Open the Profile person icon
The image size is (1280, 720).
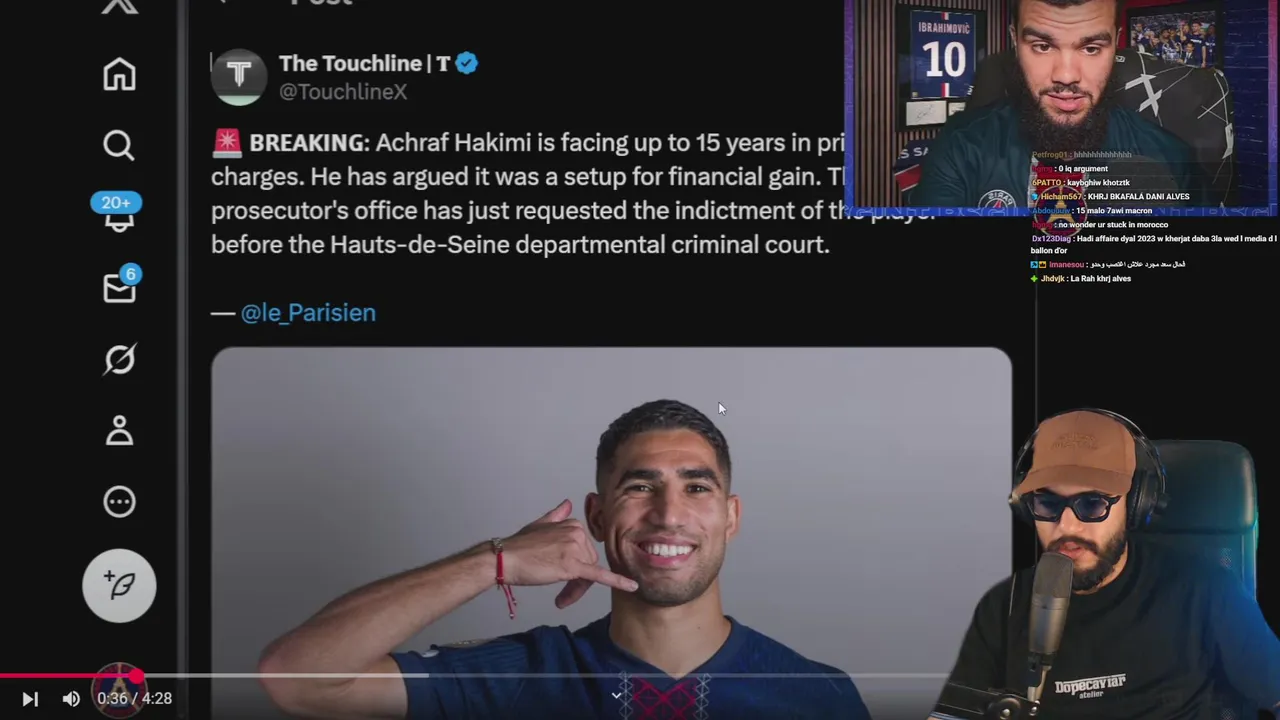119,430
